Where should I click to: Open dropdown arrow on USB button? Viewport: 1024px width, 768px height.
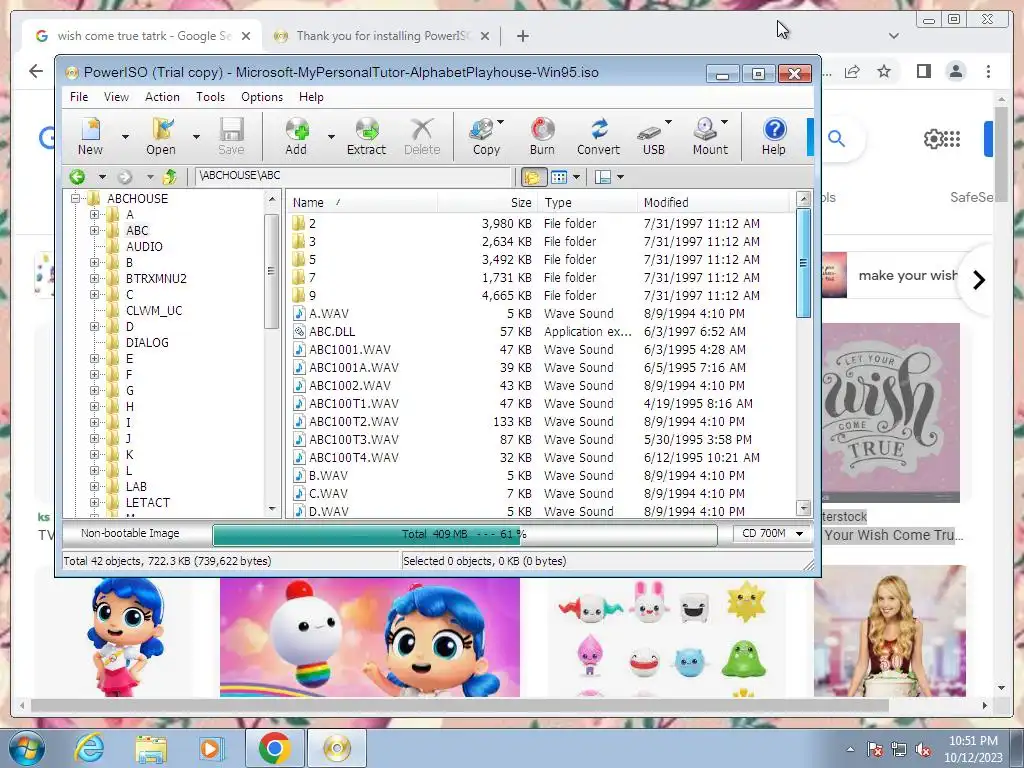point(668,122)
